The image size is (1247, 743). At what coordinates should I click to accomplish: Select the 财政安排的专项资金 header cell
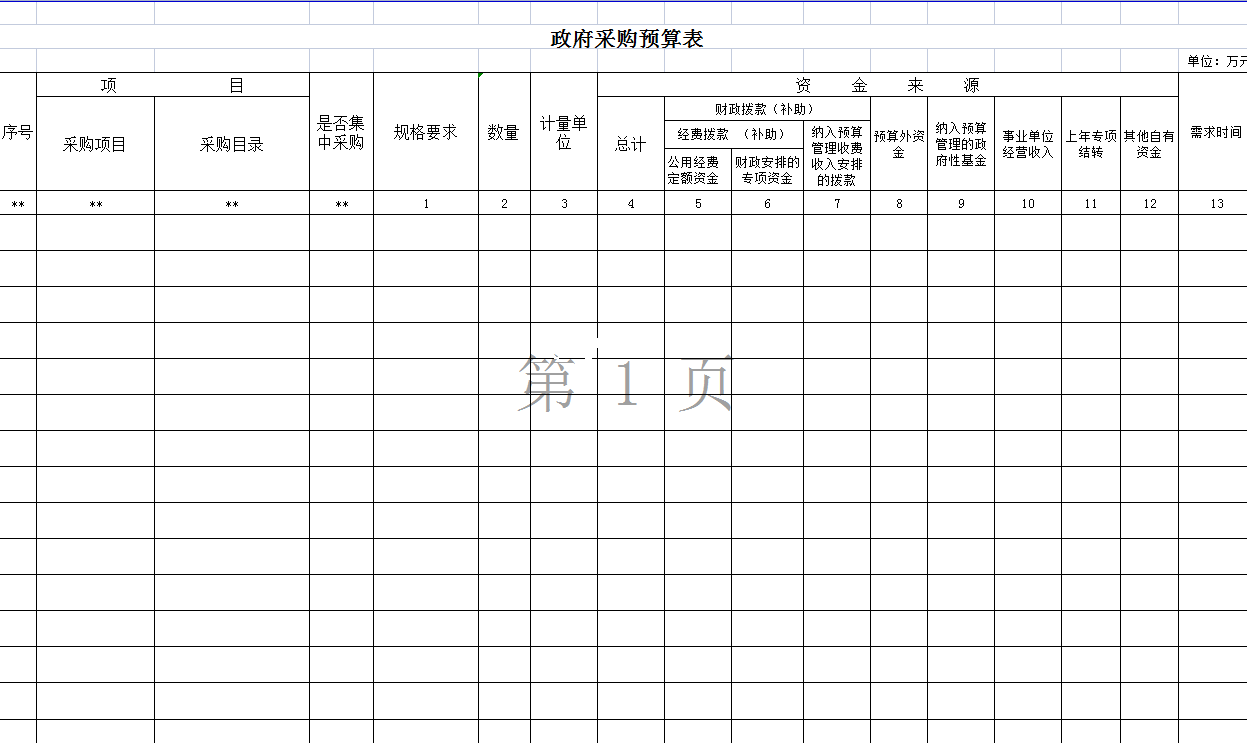[x=767, y=170]
